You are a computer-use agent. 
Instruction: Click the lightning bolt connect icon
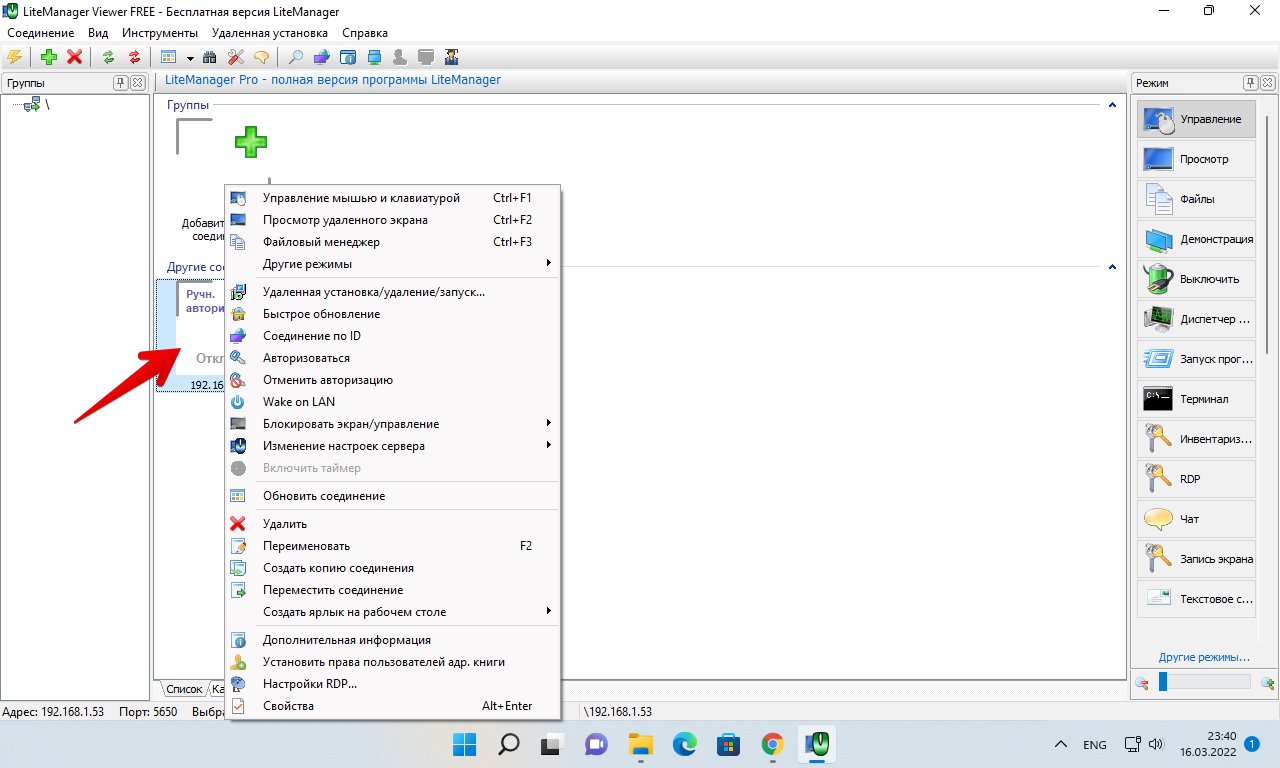(13, 57)
